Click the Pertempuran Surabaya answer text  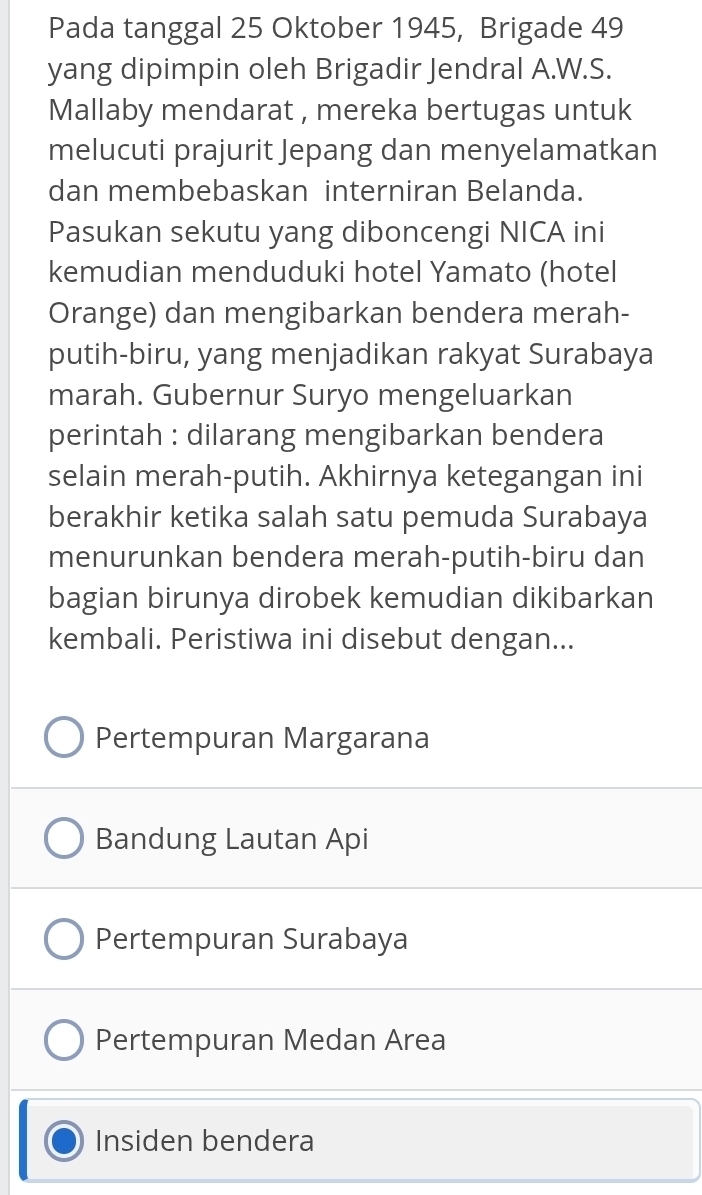point(252,939)
